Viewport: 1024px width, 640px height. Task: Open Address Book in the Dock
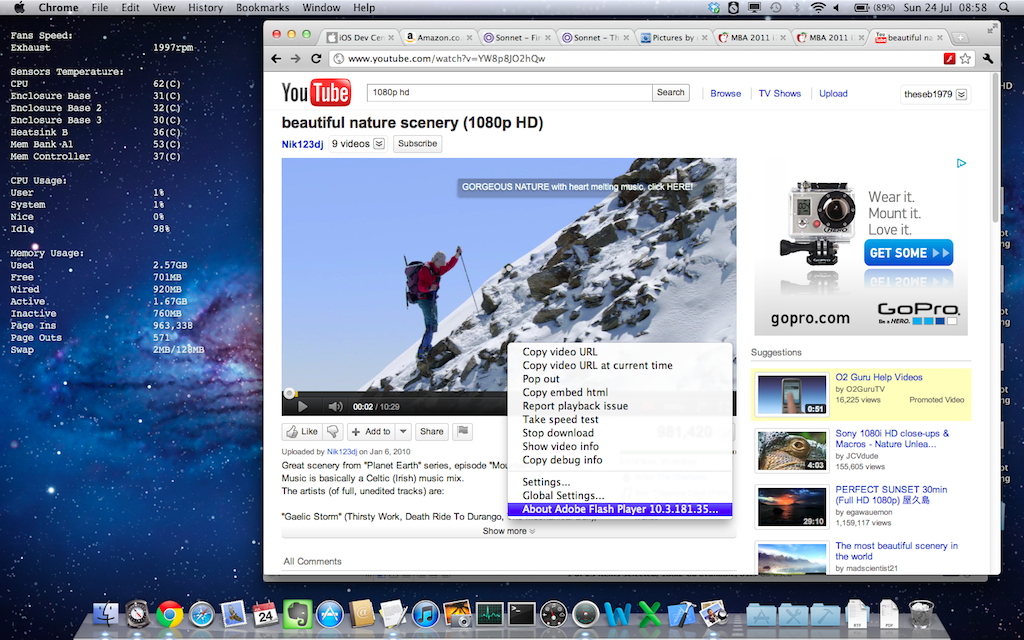tap(362, 614)
